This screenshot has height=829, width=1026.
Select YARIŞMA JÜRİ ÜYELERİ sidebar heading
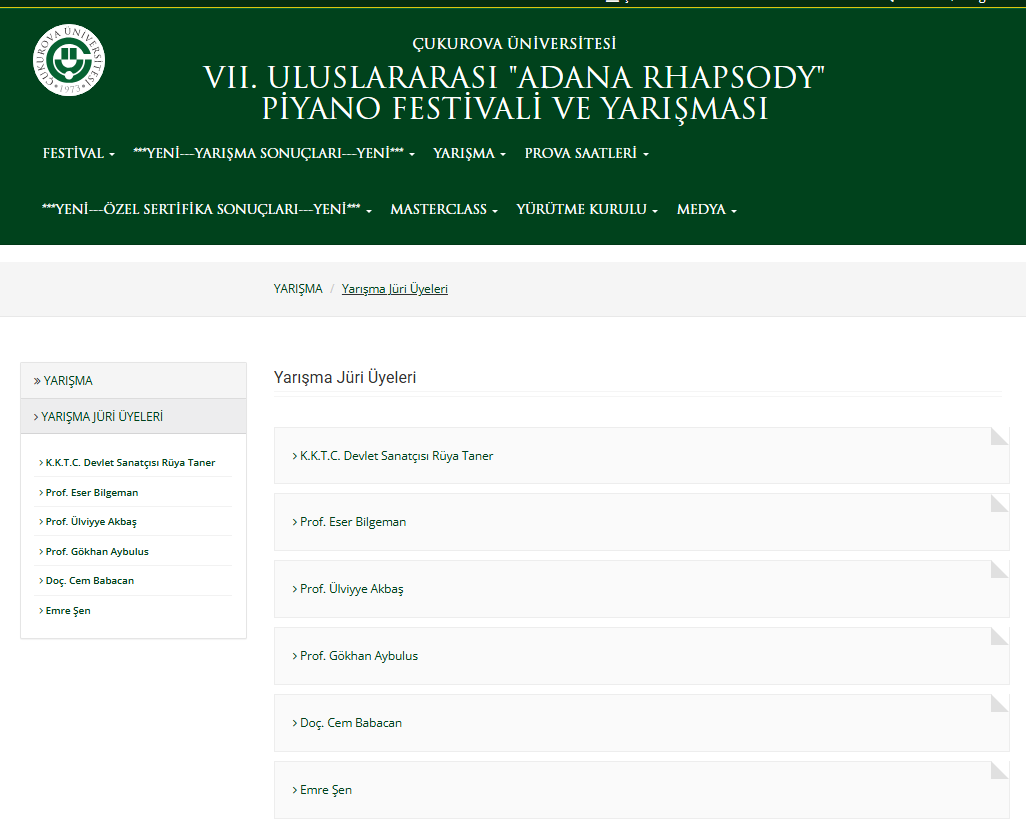(101, 417)
